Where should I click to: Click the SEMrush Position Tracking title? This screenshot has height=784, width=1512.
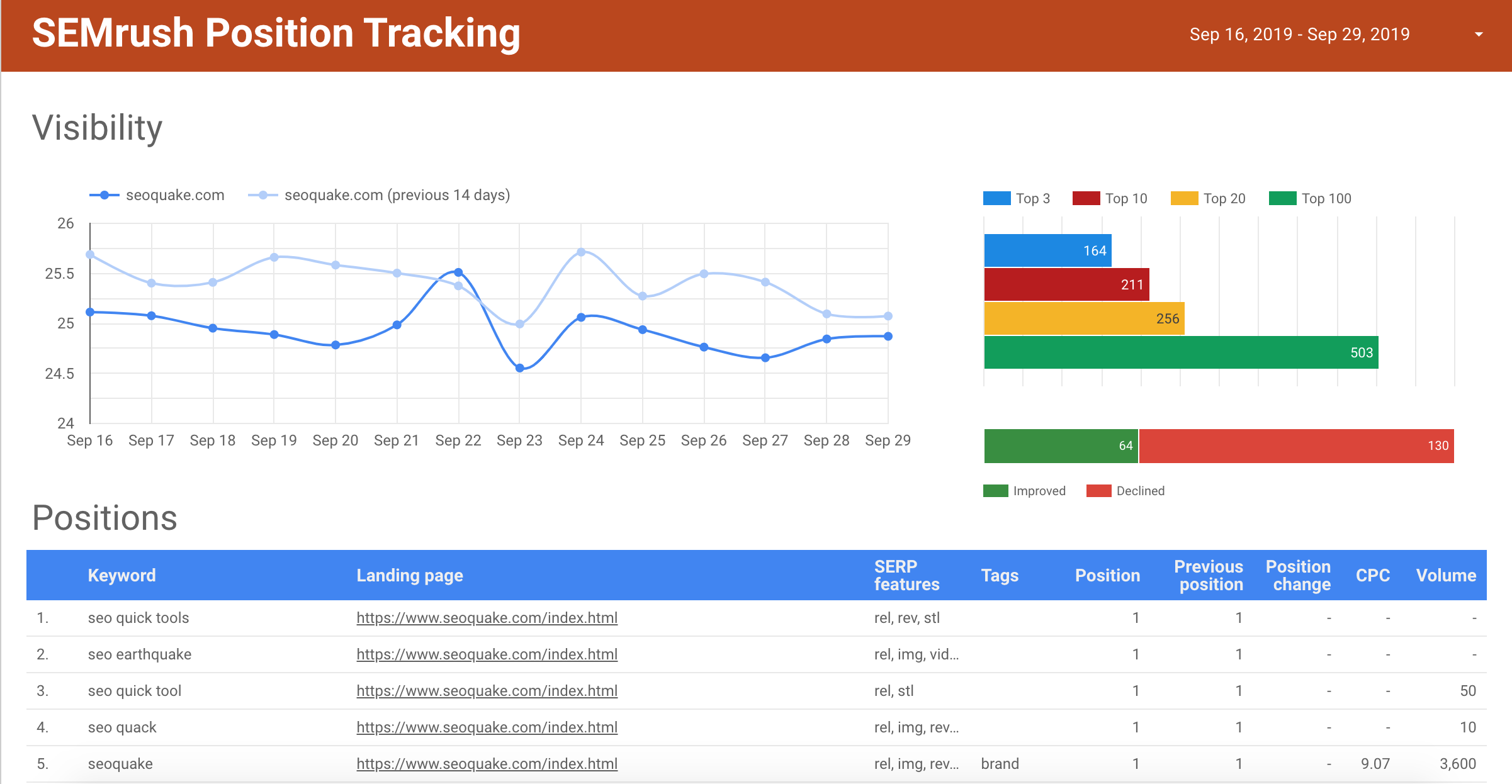click(x=276, y=33)
